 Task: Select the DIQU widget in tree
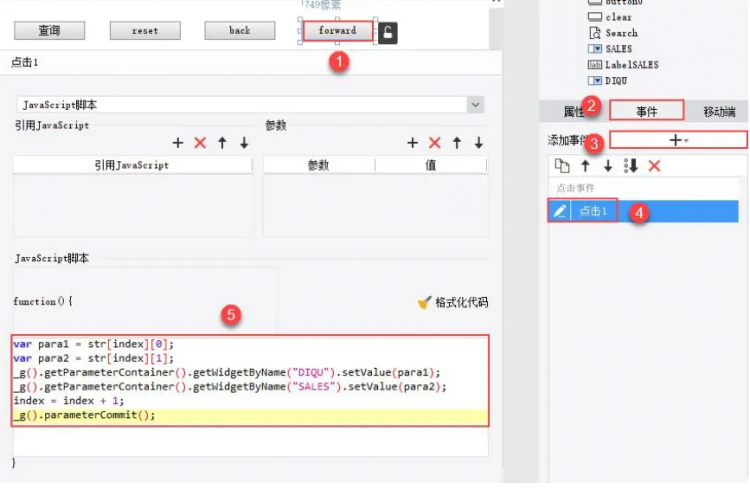[607, 81]
